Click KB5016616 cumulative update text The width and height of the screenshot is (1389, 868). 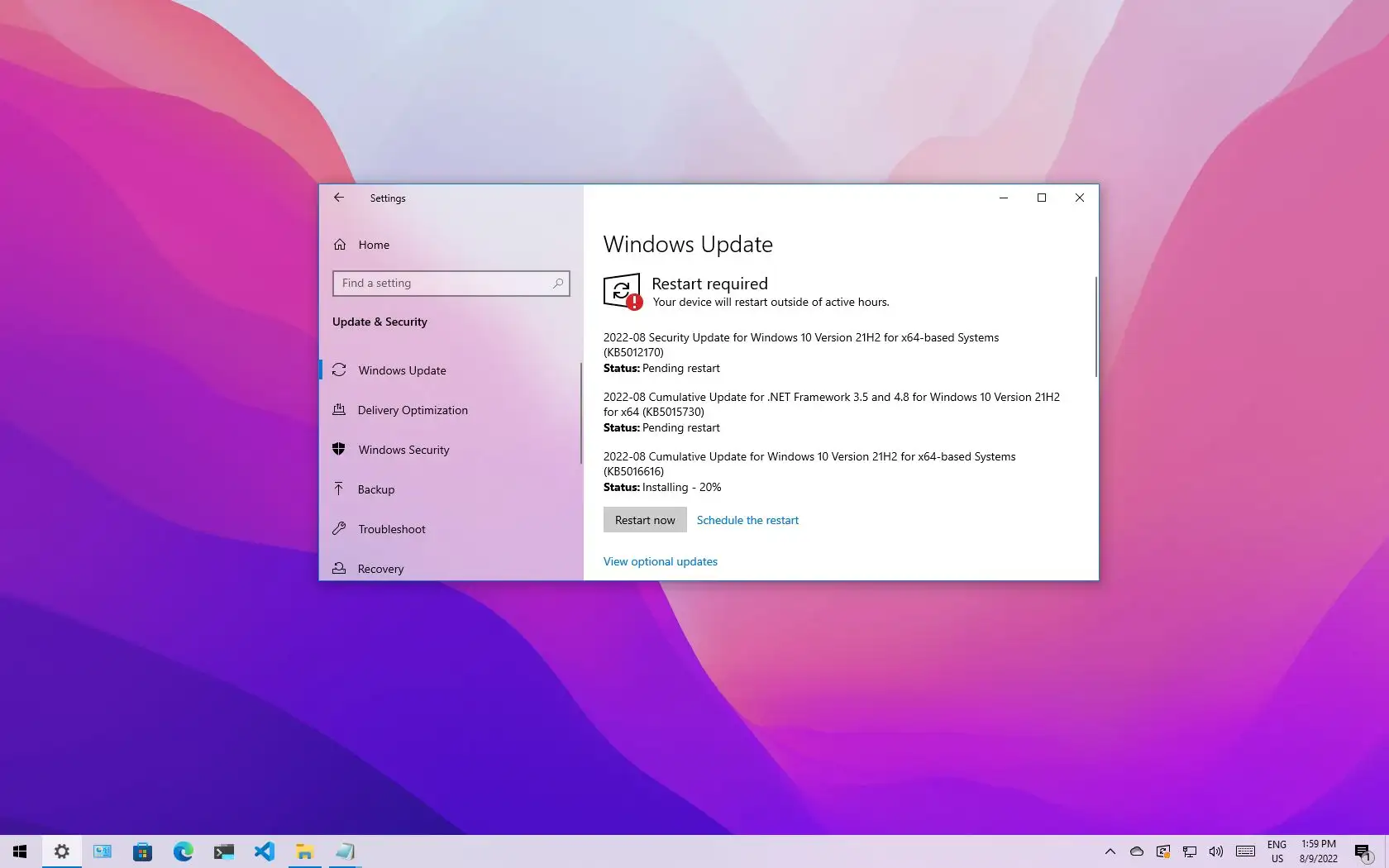tap(809, 464)
